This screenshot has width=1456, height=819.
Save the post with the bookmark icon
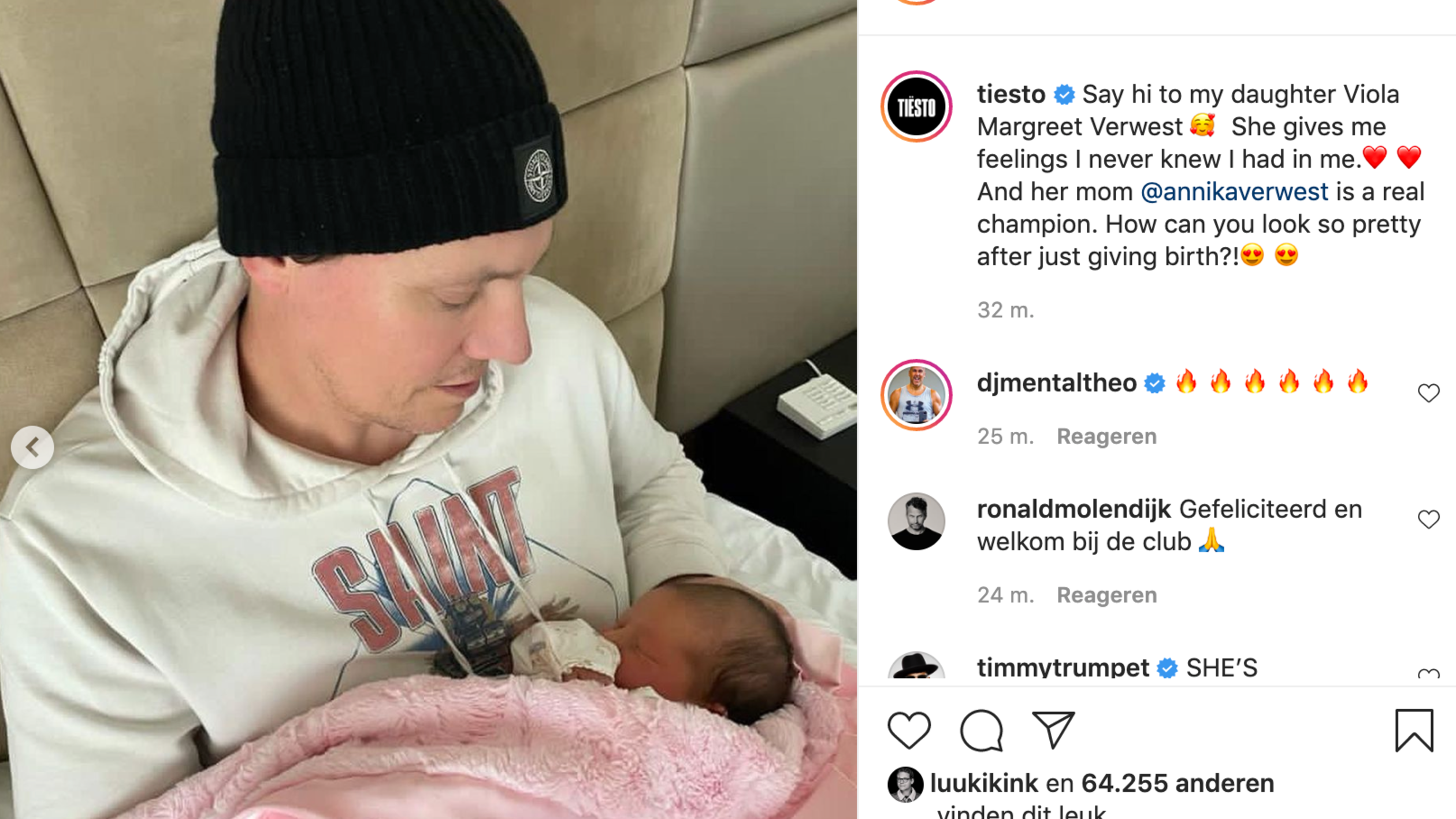[1414, 730]
